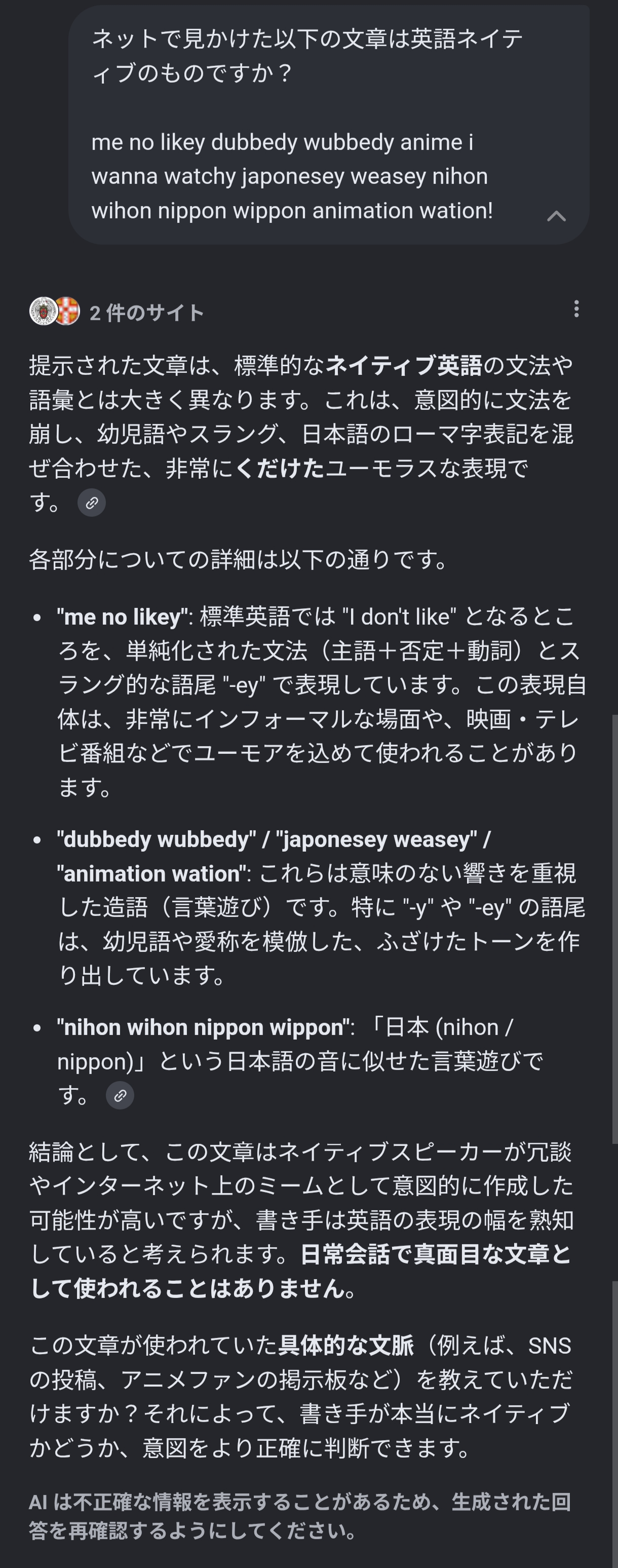This screenshot has width=618, height=1568.
Task: Click the bold "くだけた" word
Action: coord(280,469)
